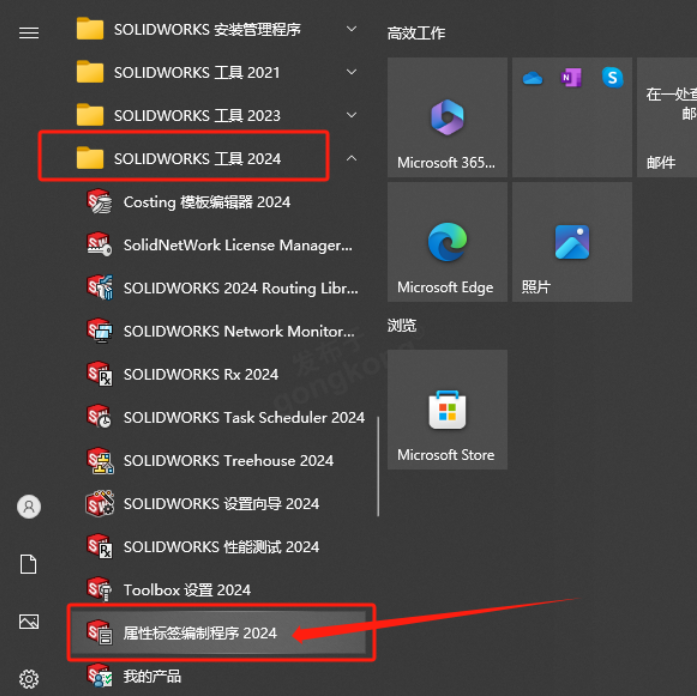Click the Costing 模板编辑器 2024 icon
Image resolution: width=697 pixels, height=696 pixels.
click(x=99, y=201)
